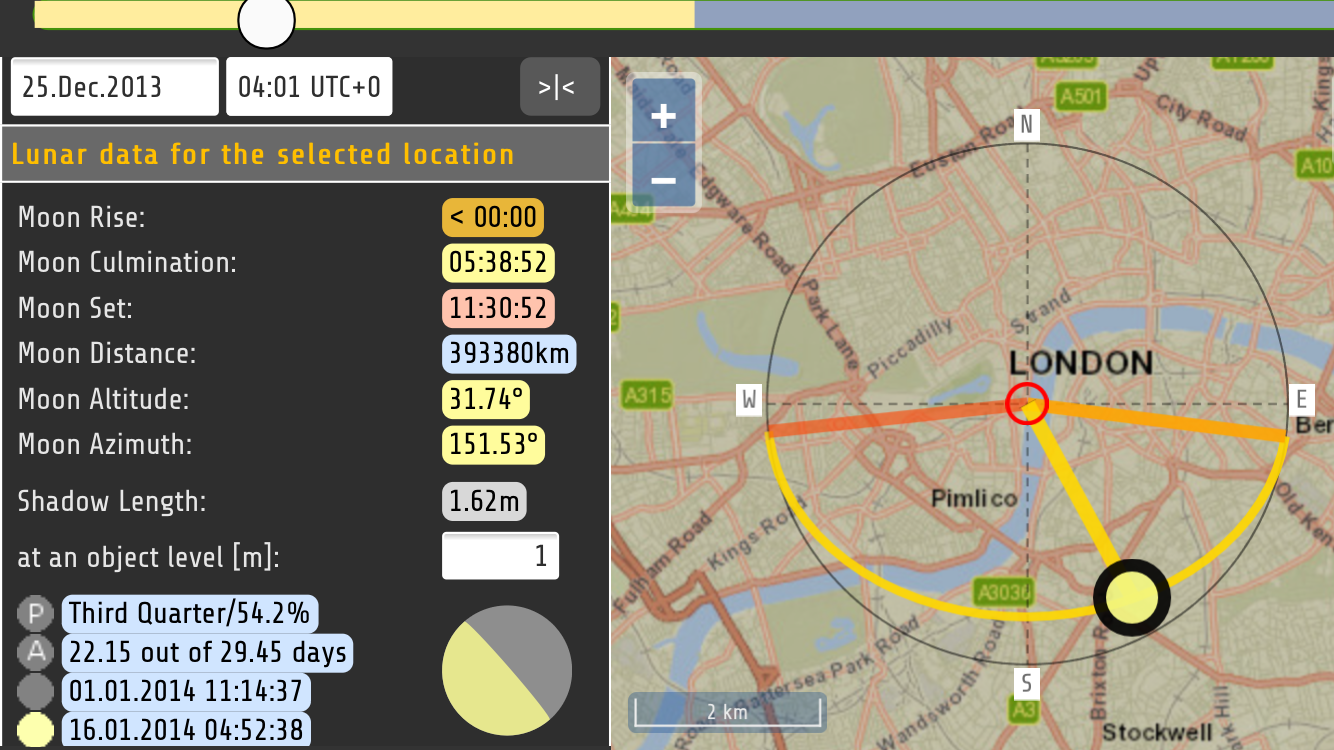This screenshot has width=1334, height=750.
Task: Click the Stockwell label on the map
Action: click(x=1157, y=732)
